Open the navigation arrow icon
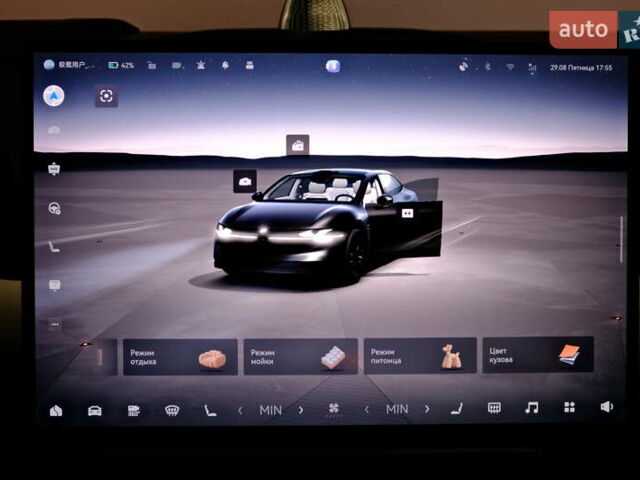 tap(54, 96)
